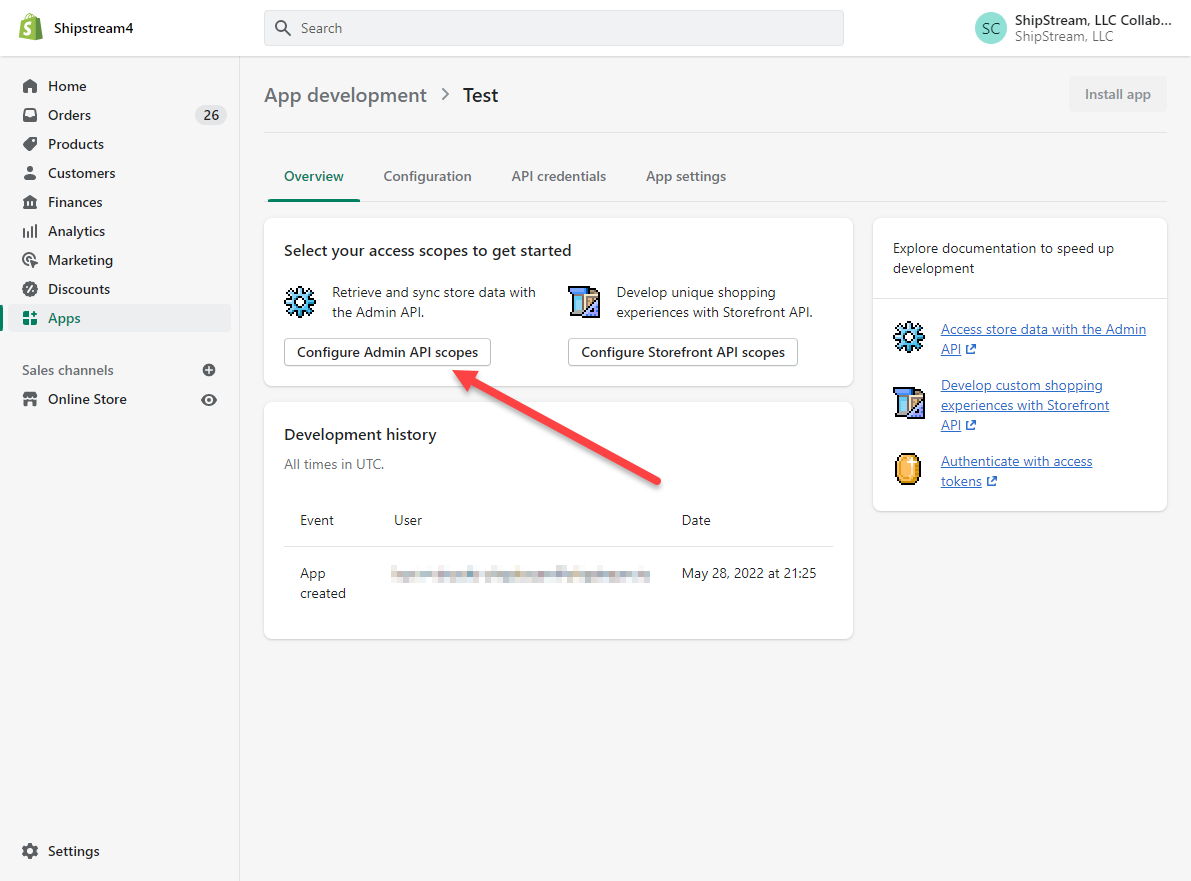Open the Discounts page
Image resolution: width=1191 pixels, height=881 pixels.
(79, 289)
